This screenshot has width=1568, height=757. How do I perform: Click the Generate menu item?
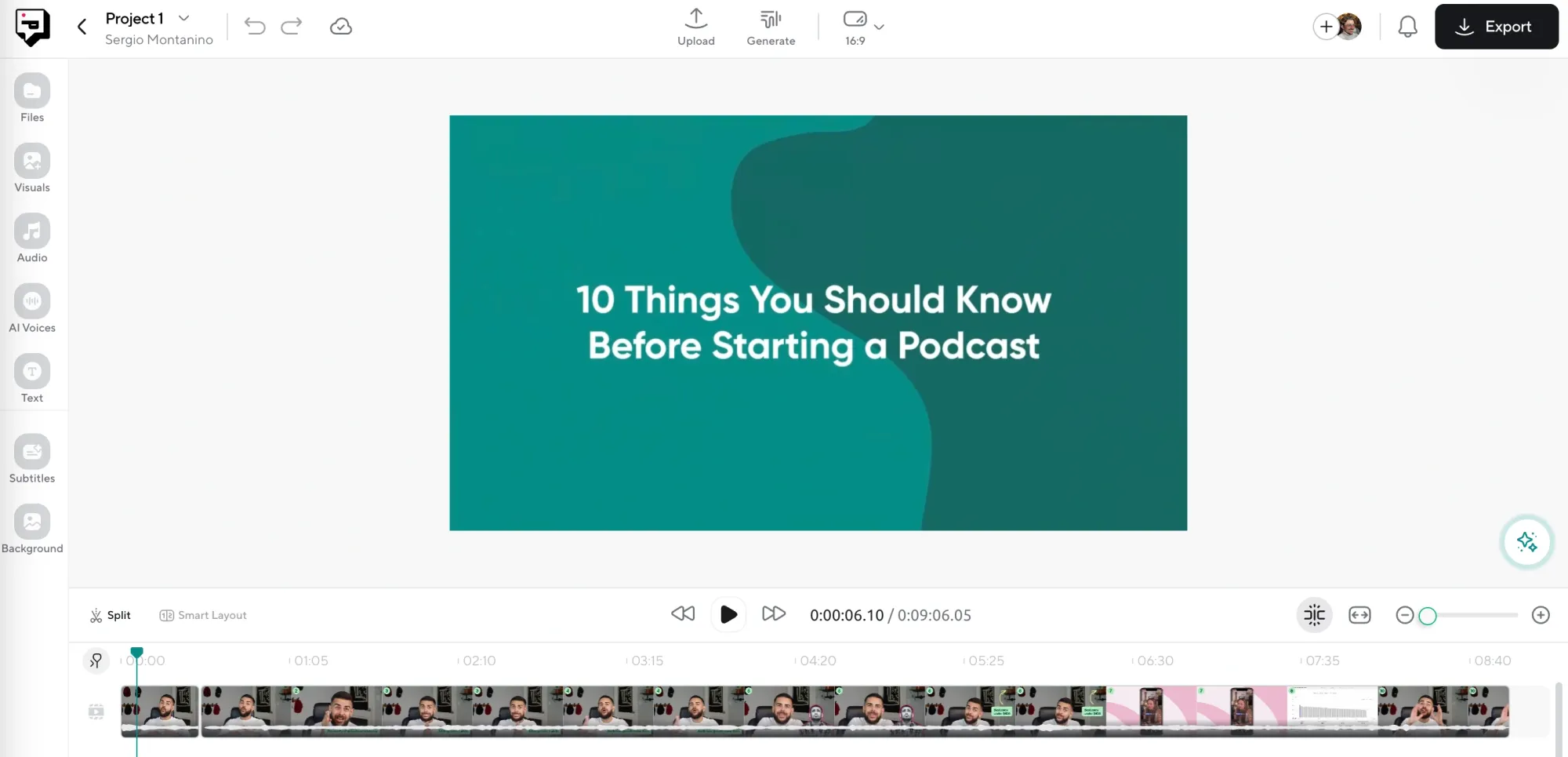pos(771,27)
